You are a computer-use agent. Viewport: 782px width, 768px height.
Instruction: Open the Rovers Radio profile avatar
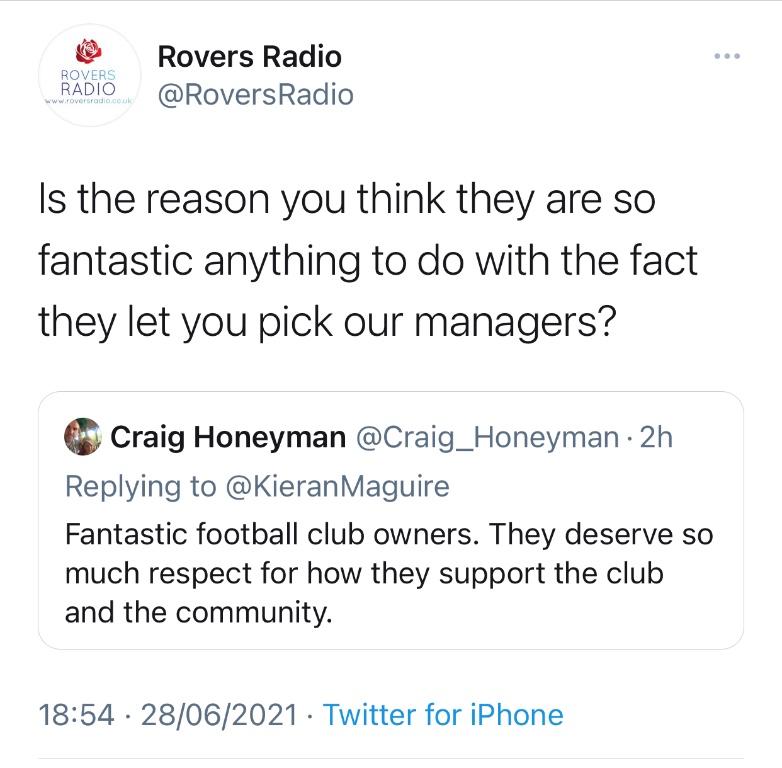[x=90, y=75]
